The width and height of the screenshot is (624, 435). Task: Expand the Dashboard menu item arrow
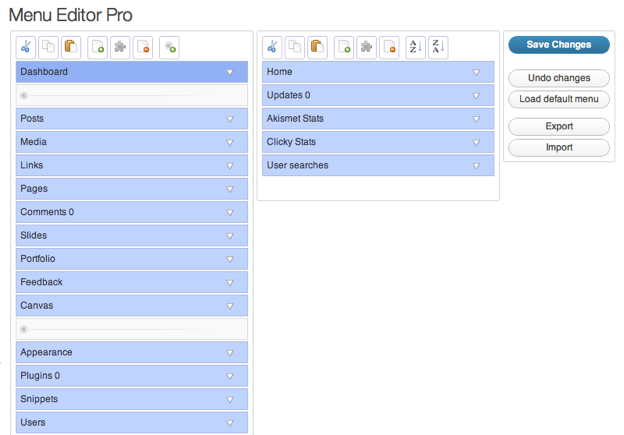coord(230,73)
